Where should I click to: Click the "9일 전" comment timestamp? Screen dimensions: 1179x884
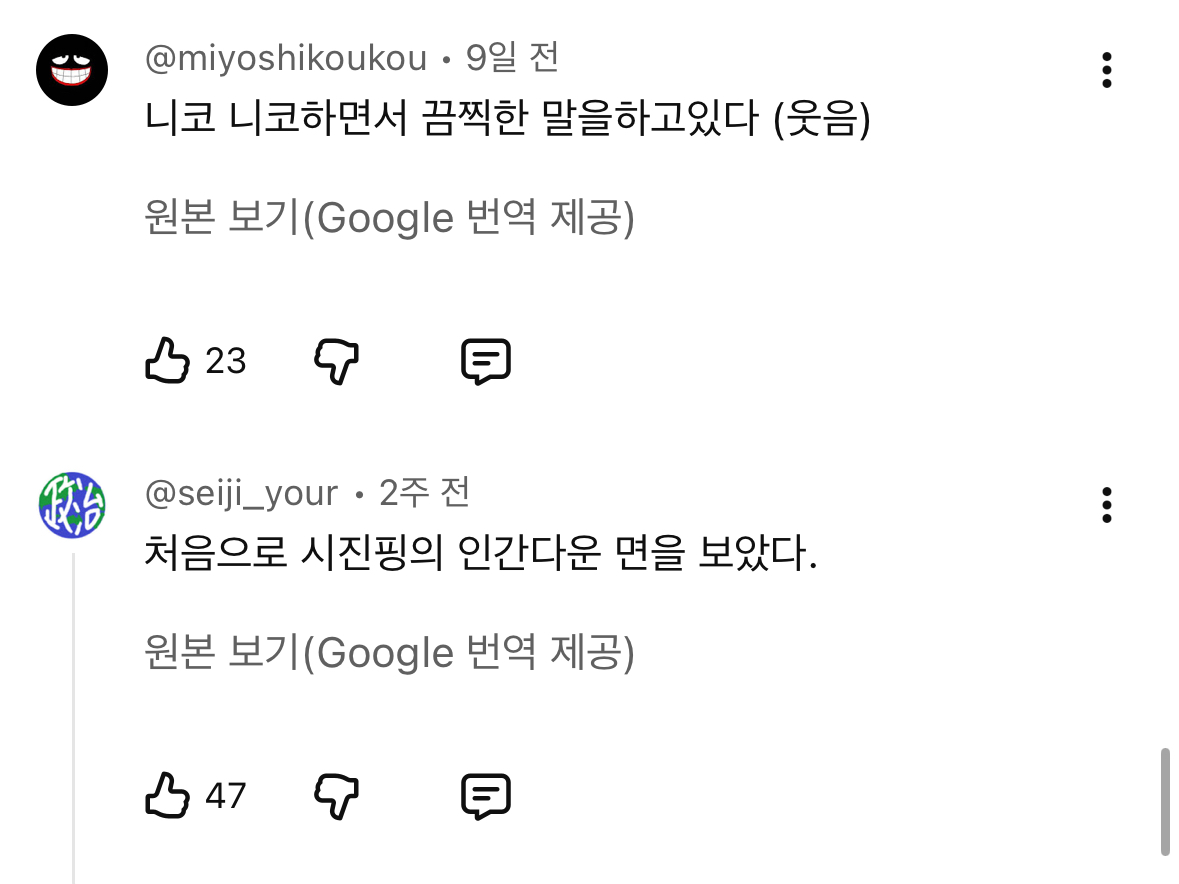coord(512,59)
